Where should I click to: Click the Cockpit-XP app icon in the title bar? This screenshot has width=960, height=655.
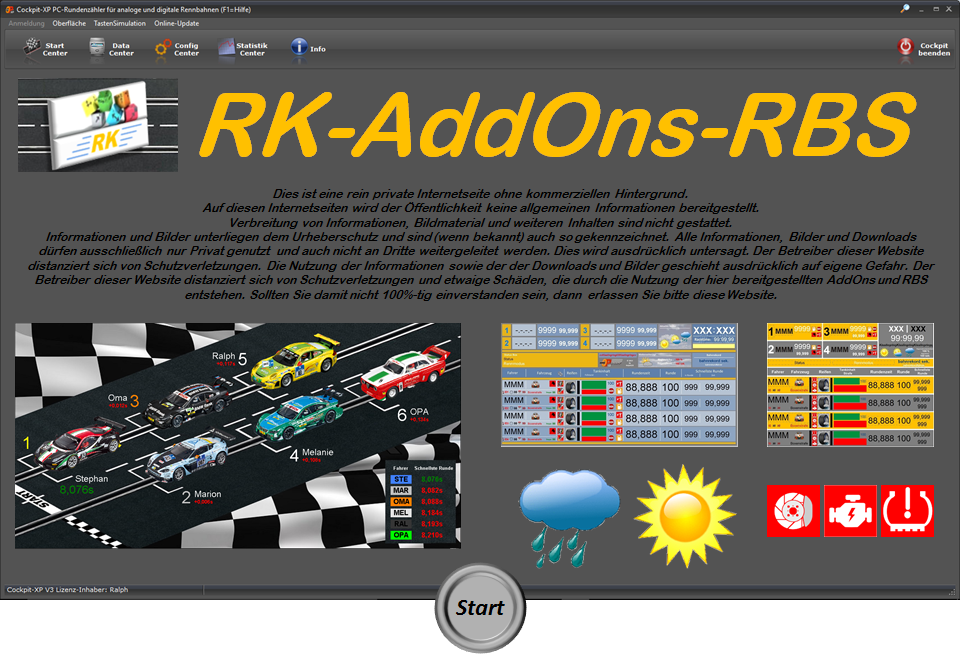click(9, 9)
